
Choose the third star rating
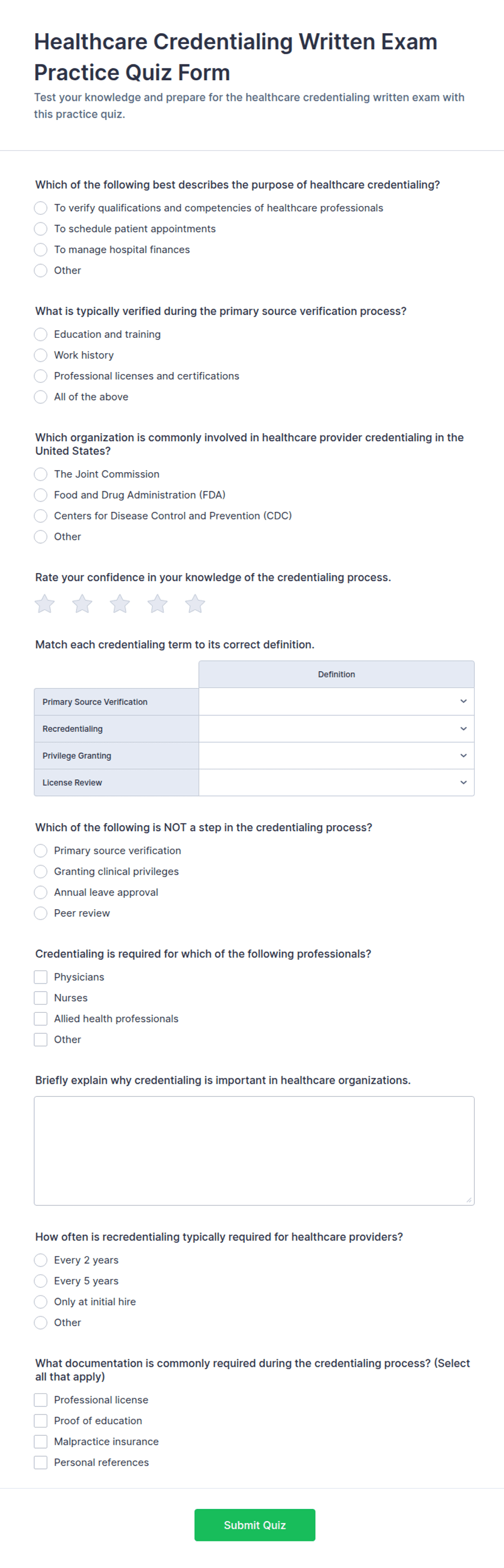tap(120, 603)
